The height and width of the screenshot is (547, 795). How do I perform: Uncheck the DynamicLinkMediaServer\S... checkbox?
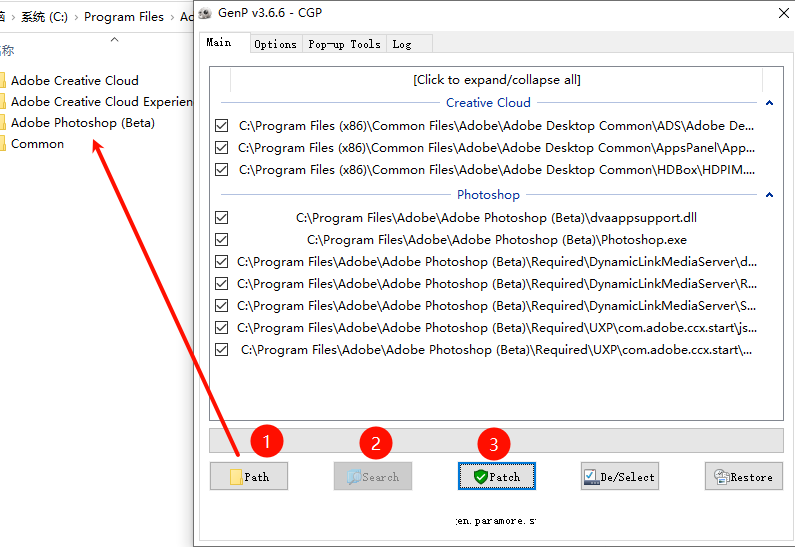click(x=222, y=306)
